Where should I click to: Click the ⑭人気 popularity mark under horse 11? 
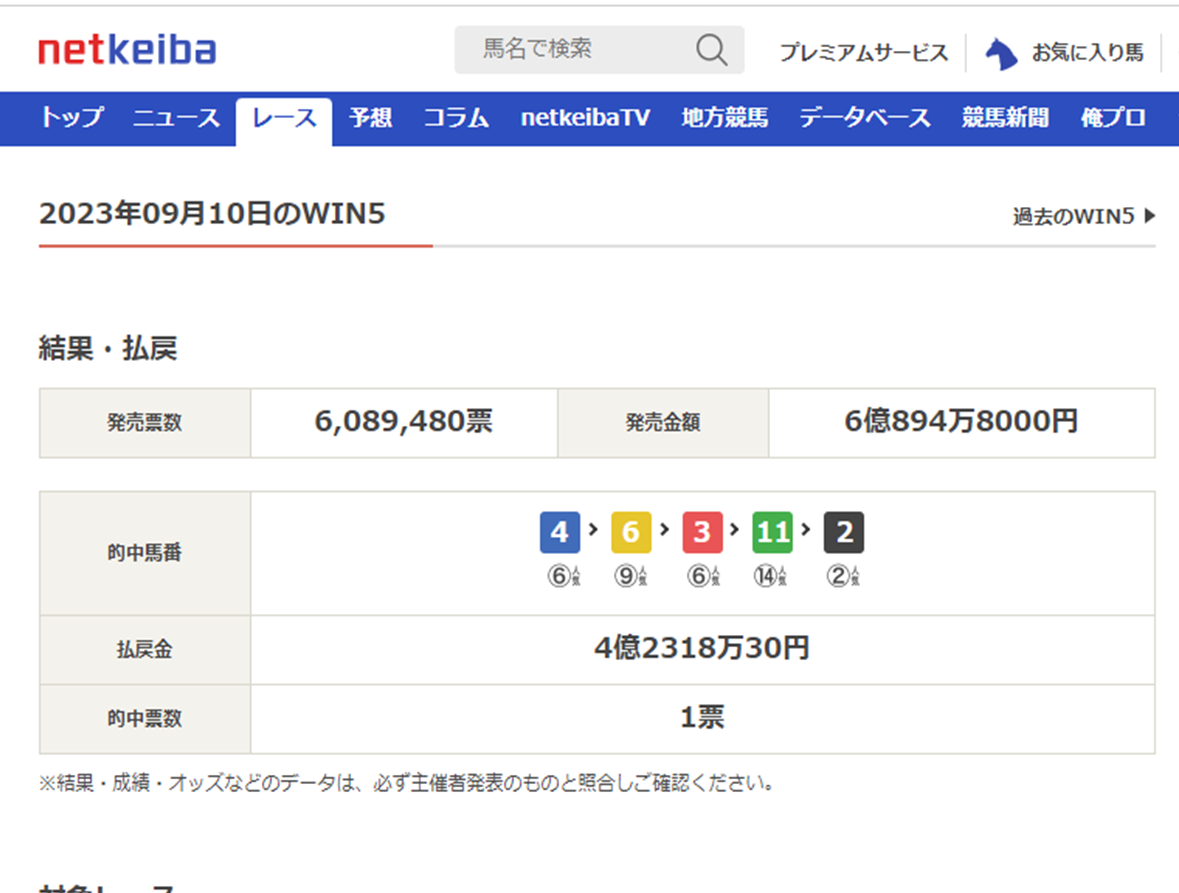771,574
